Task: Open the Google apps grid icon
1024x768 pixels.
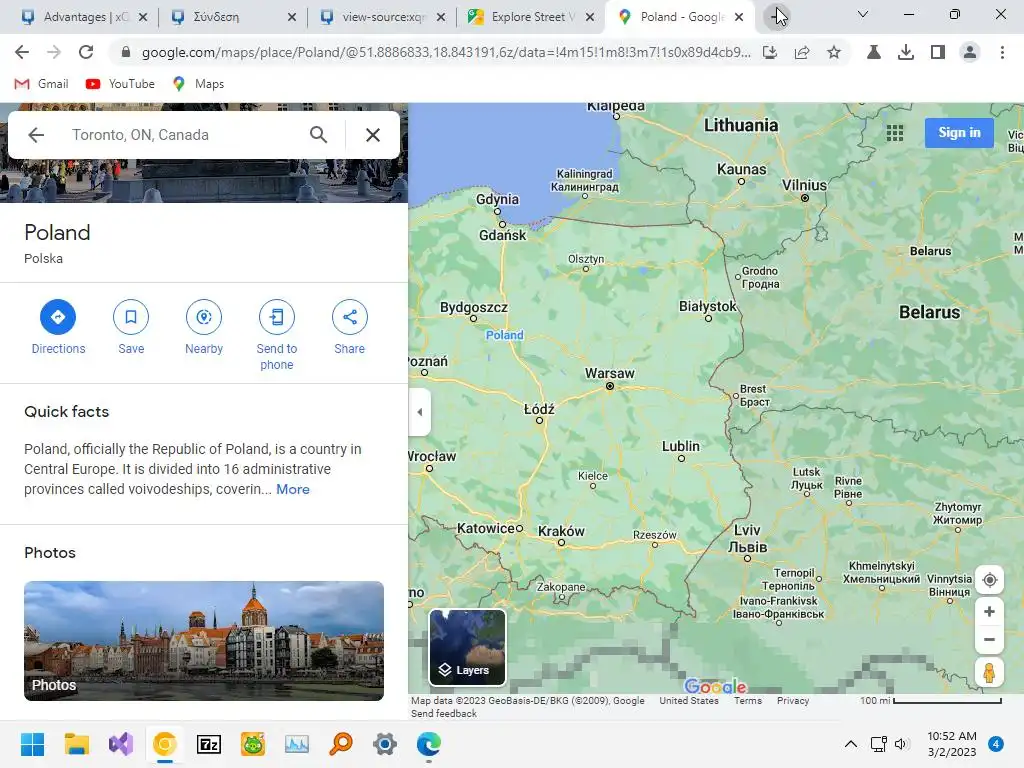Action: [x=895, y=133]
